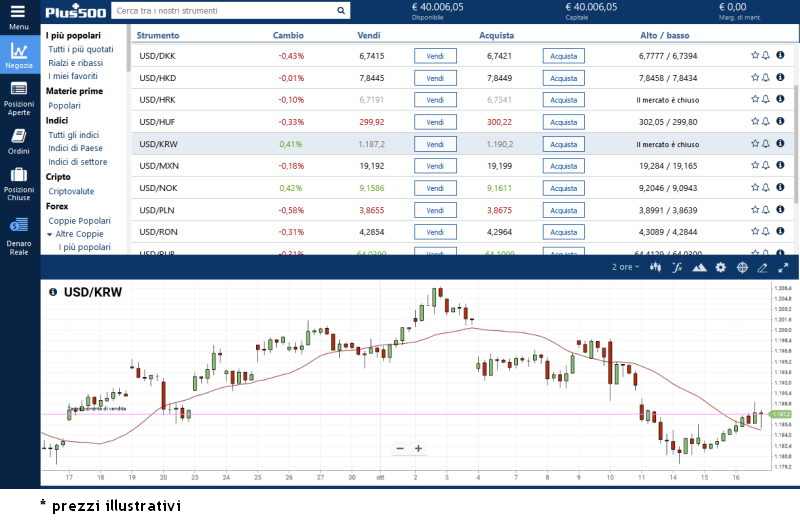Open chart settings gear icon
The image size is (800, 520).
pos(720,268)
